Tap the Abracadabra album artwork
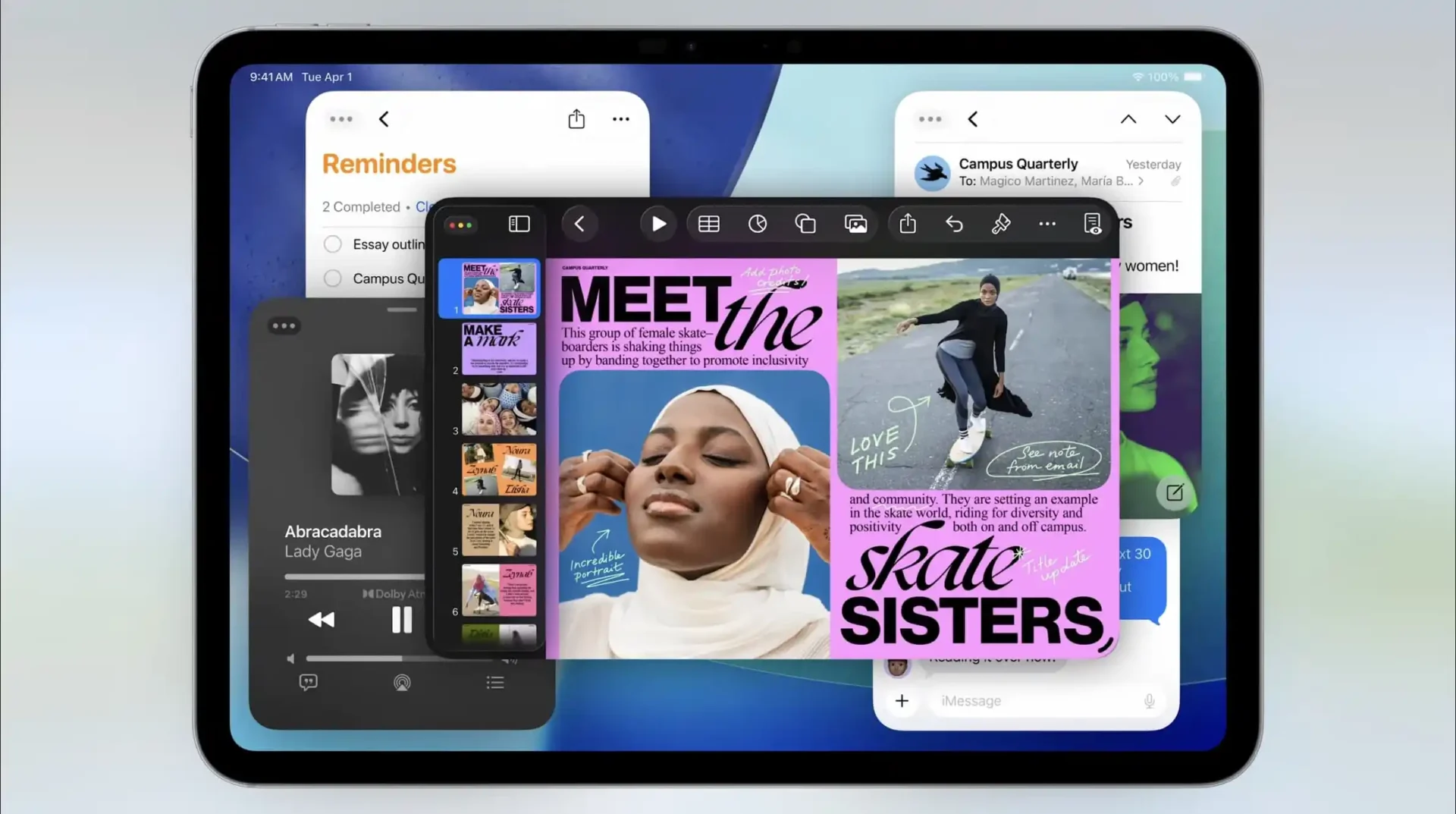 (x=377, y=424)
